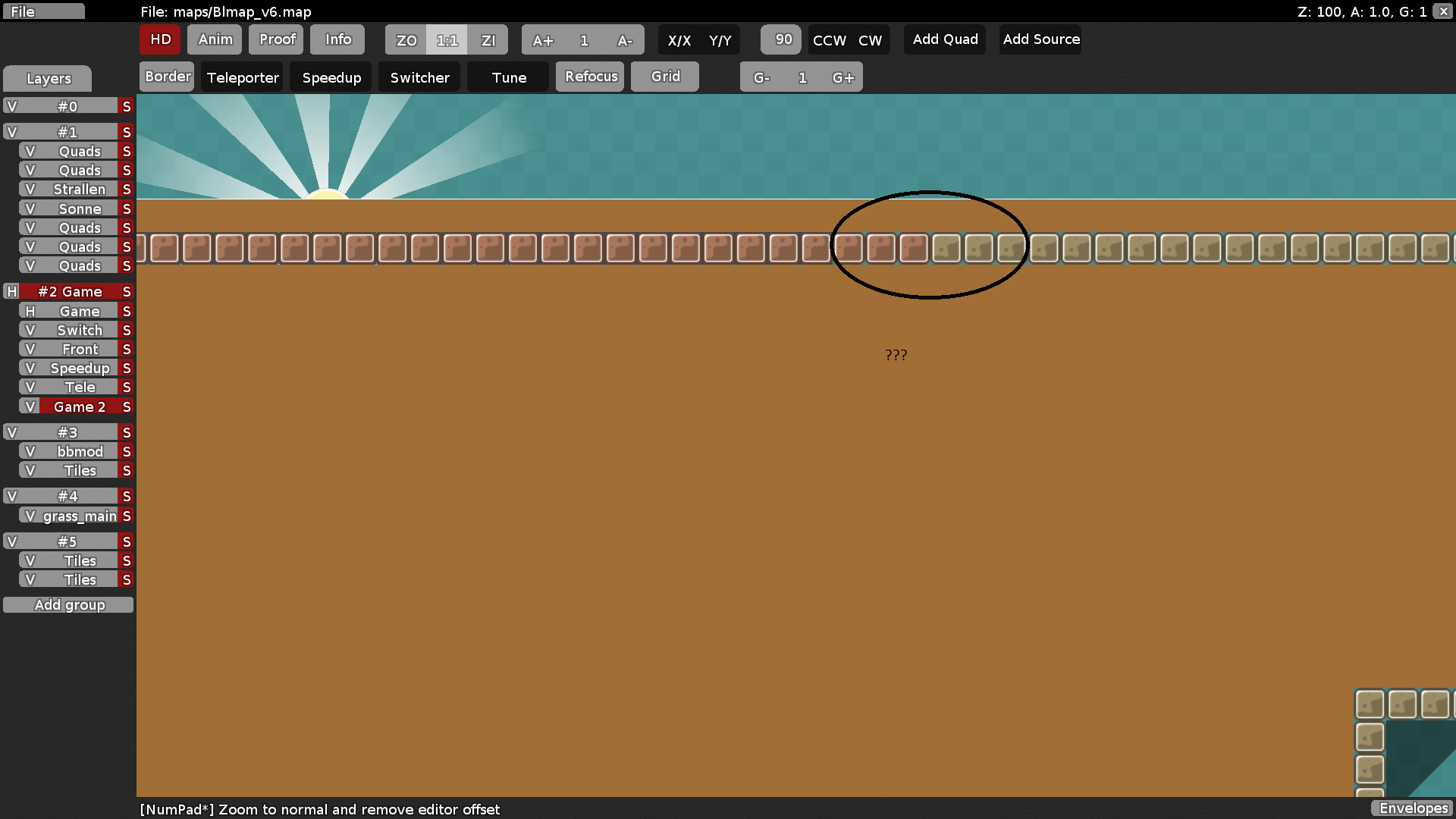This screenshot has height=819, width=1456.
Task: Zoom out using the ZO control
Action: pos(405,39)
